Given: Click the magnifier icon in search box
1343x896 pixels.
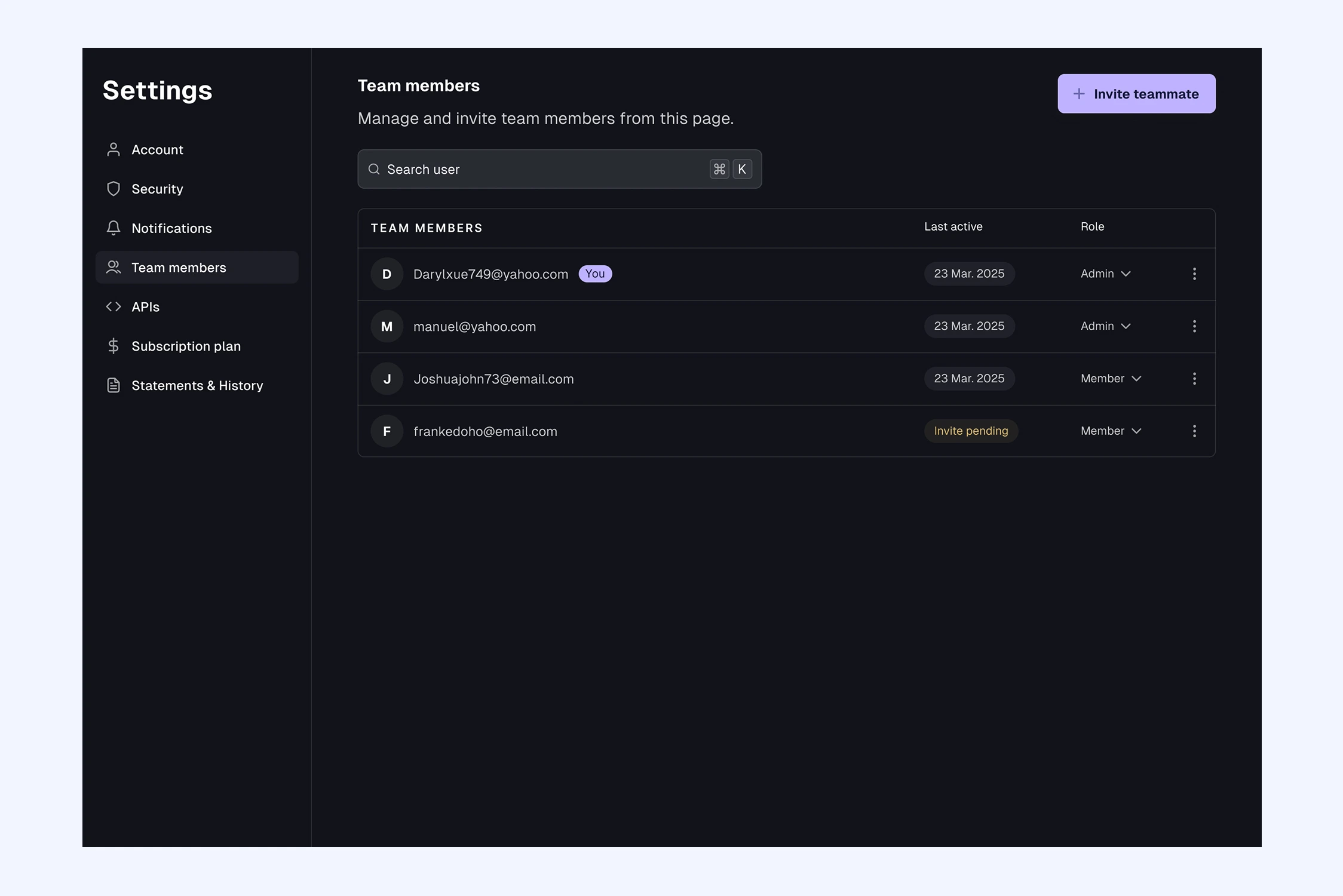Looking at the screenshot, I should click(x=374, y=169).
